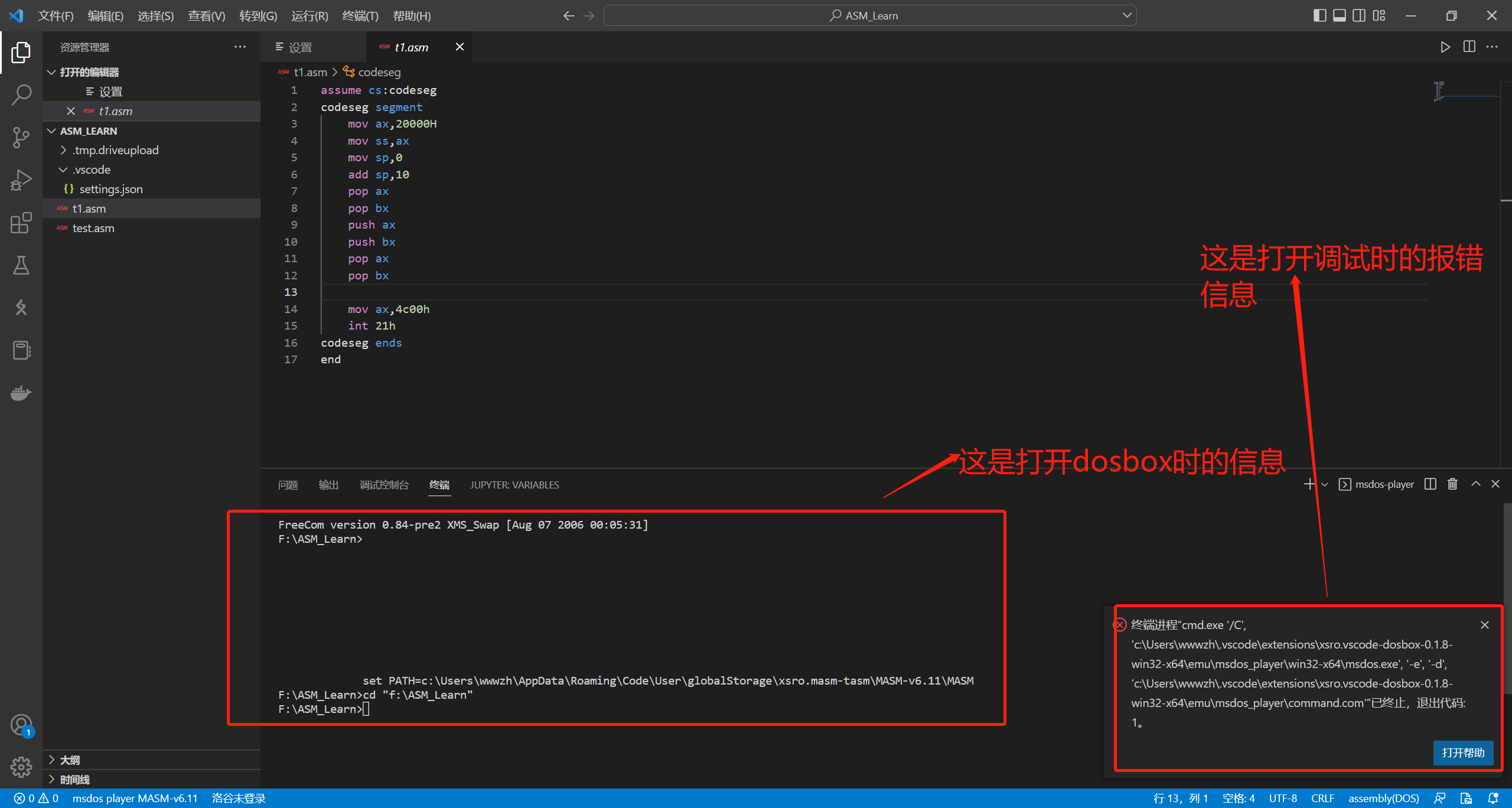The height and width of the screenshot is (808, 1512).
Task: Run the t1.asm file with play icon
Action: coord(1445,47)
